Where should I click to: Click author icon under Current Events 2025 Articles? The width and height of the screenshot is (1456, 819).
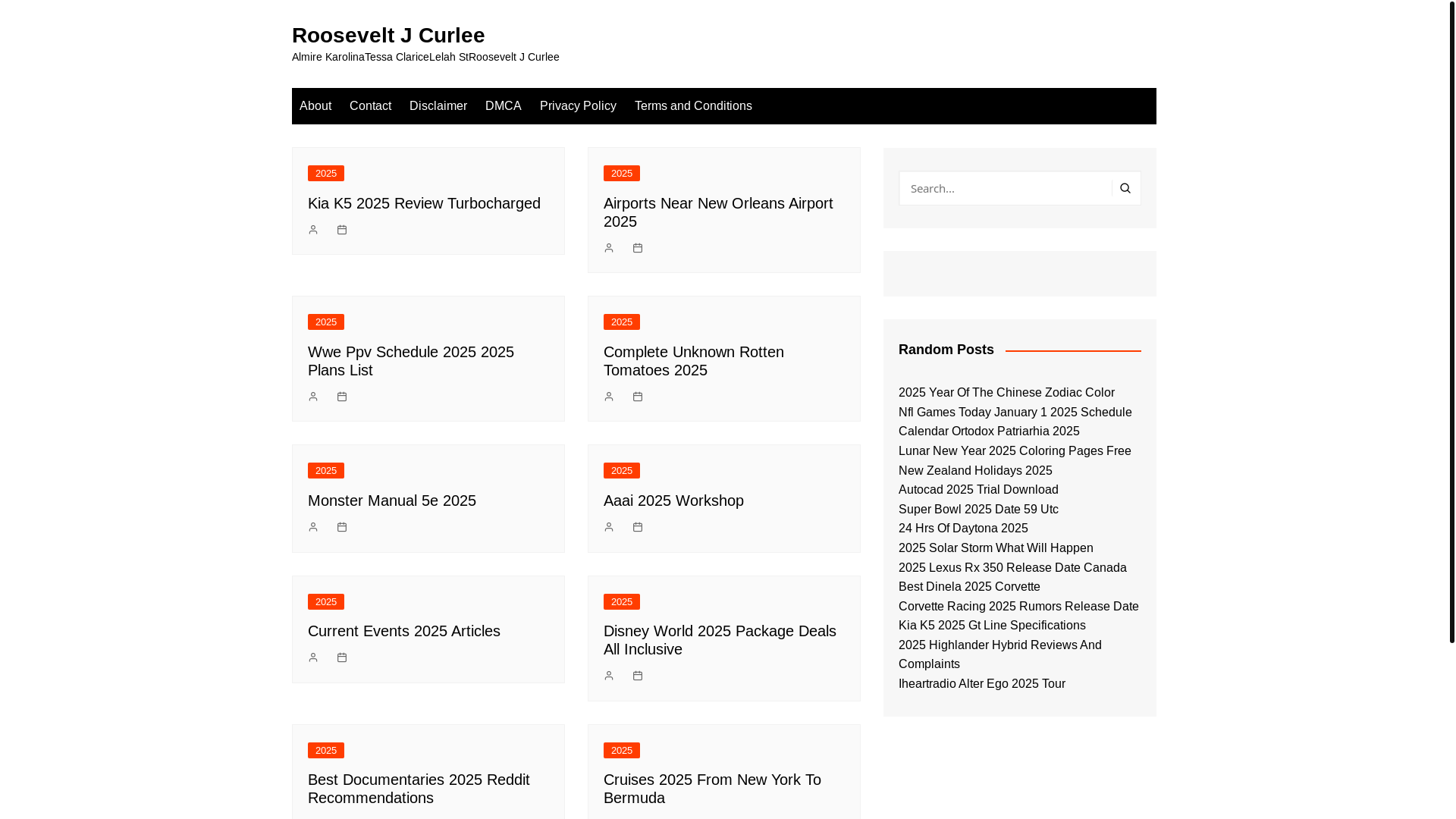(x=313, y=657)
